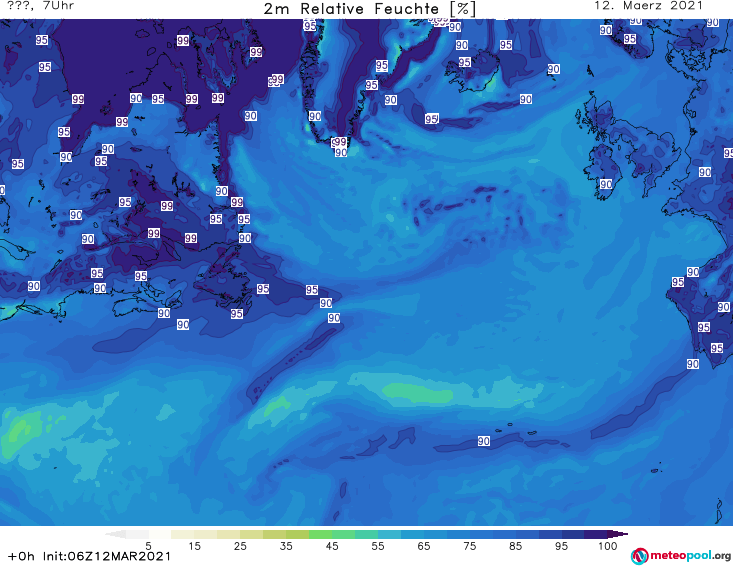733x566 pixels.
Task: Click the '85' tick label on the color legend
Action: 515,546
